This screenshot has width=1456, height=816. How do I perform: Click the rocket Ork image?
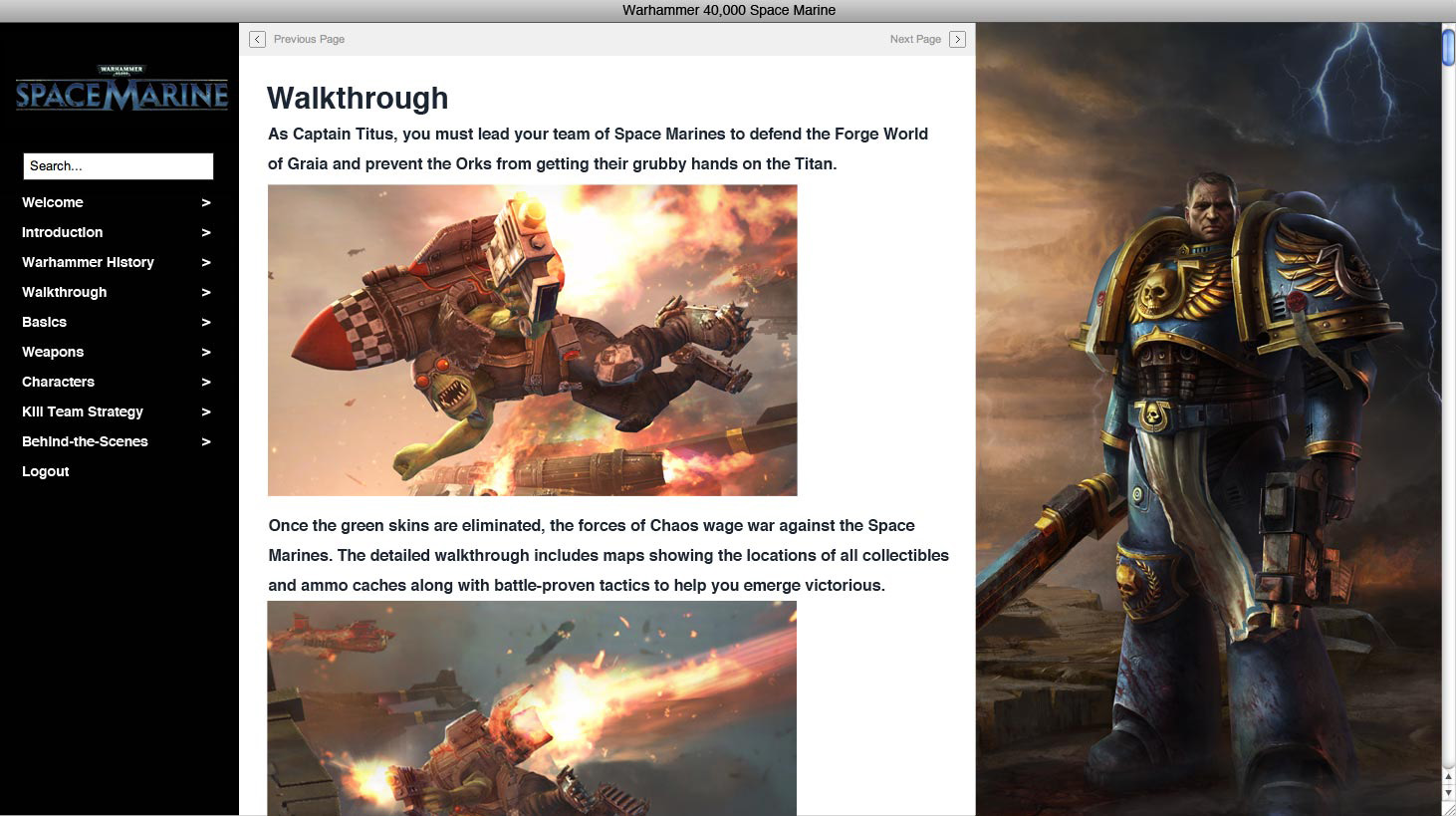[x=532, y=340]
